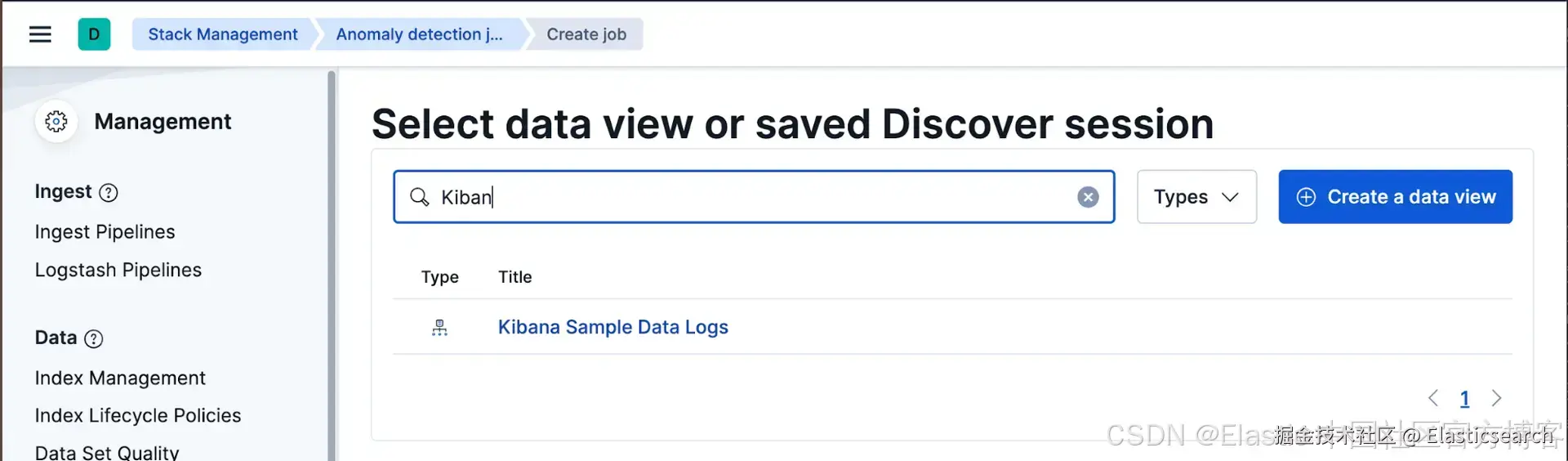
Task: Click the data view type icon
Action: 439,328
